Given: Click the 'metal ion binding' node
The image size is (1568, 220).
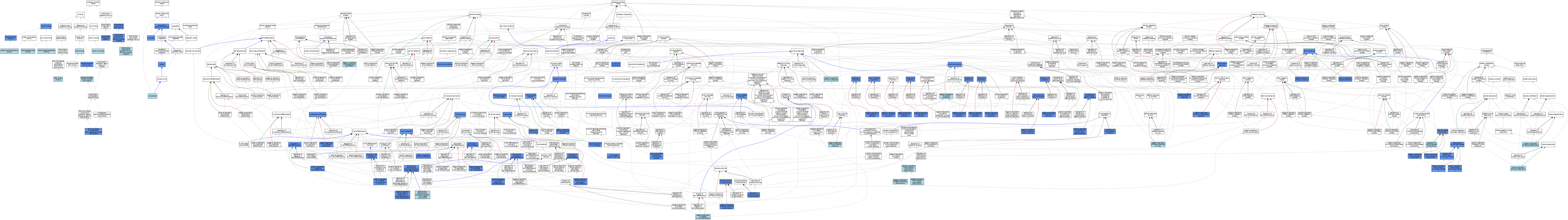Looking at the screenshot, I should [x=98, y=51].
